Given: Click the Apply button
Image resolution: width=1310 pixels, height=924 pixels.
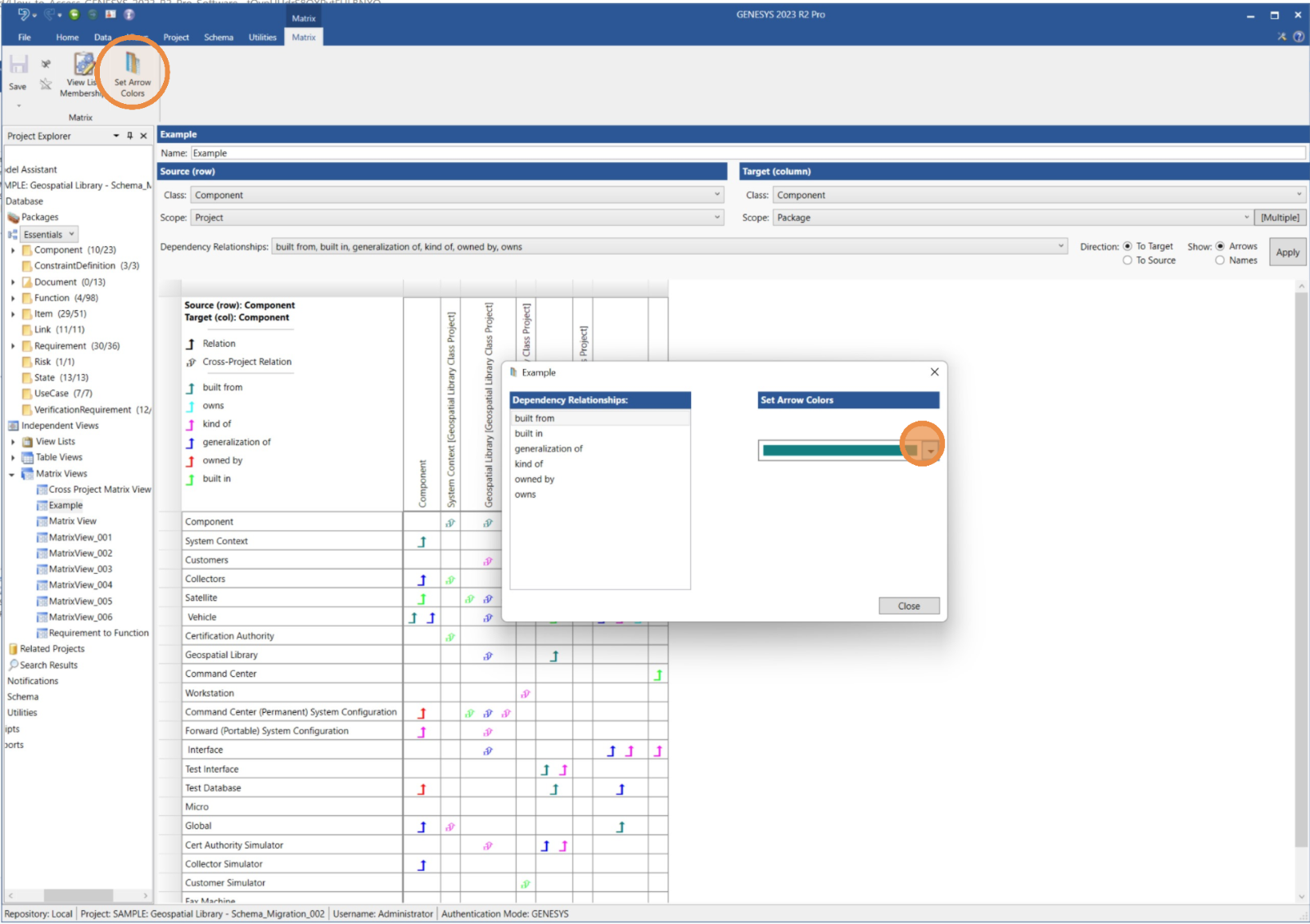Looking at the screenshot, I should tap(1287, 252).
